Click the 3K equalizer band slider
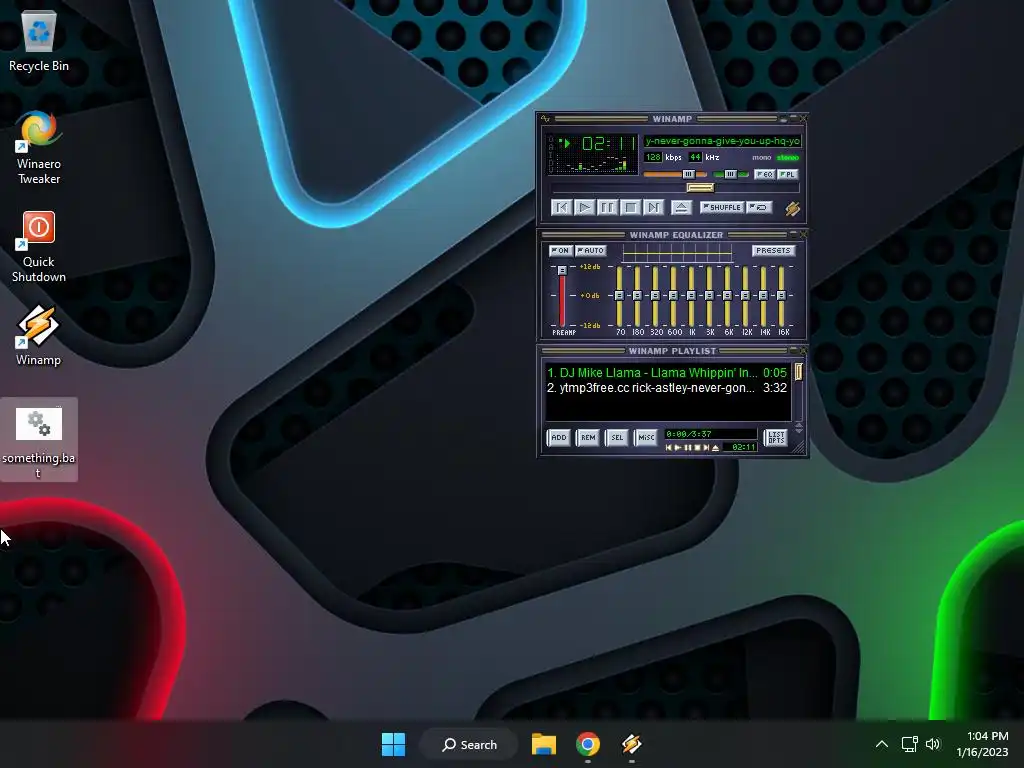 tap(709, 296)
